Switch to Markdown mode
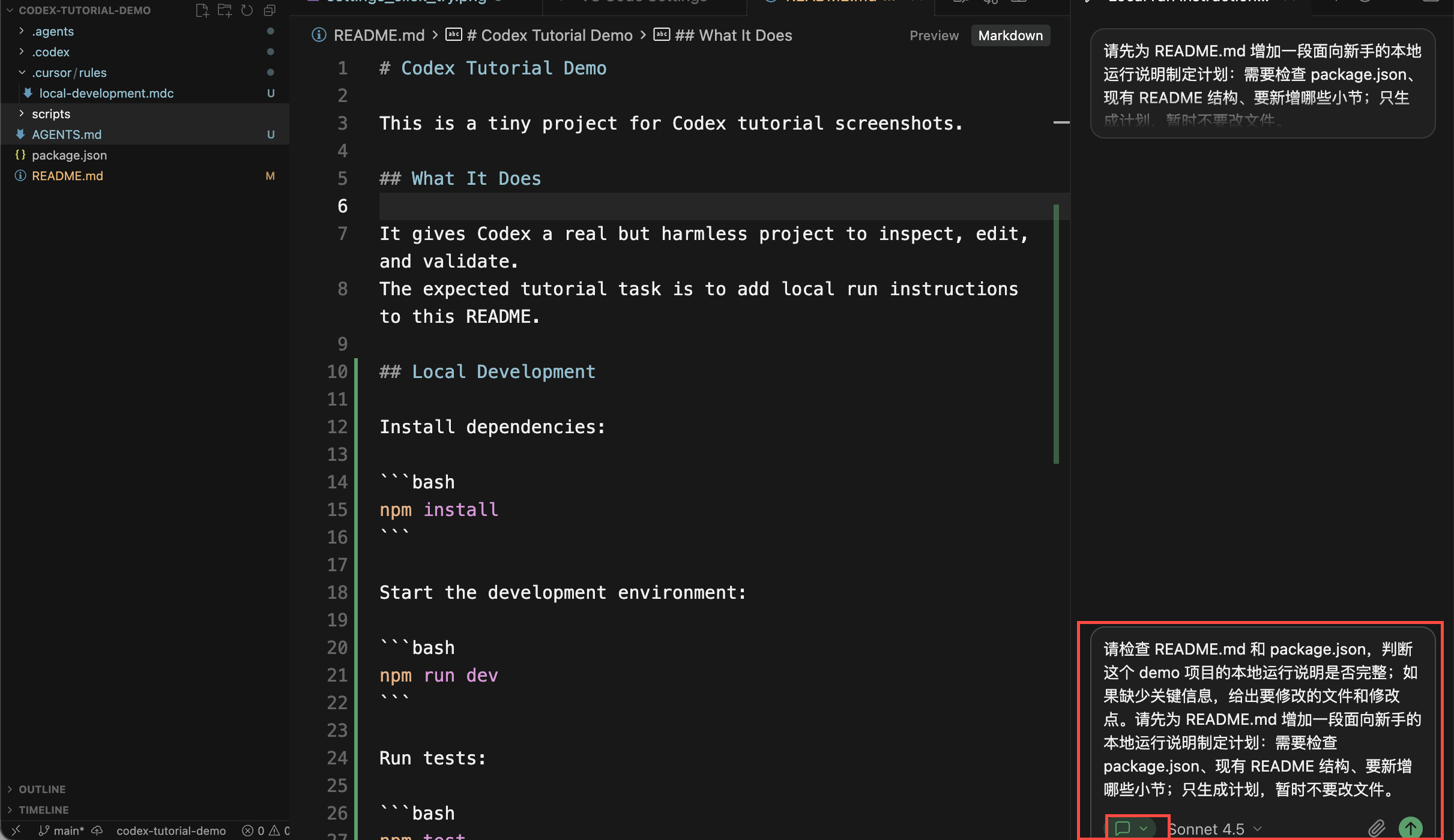 tap(1010, 35)
